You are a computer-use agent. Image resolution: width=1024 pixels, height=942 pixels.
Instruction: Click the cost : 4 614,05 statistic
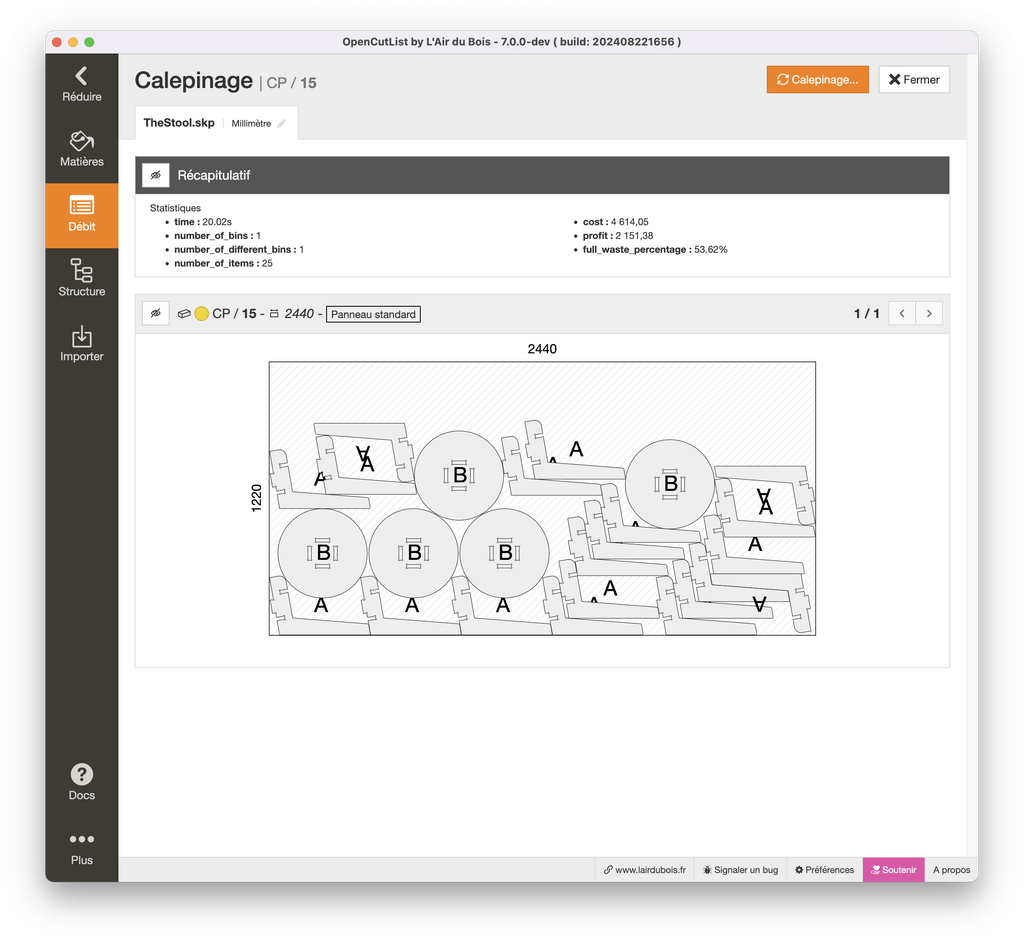tap(615, 222)
